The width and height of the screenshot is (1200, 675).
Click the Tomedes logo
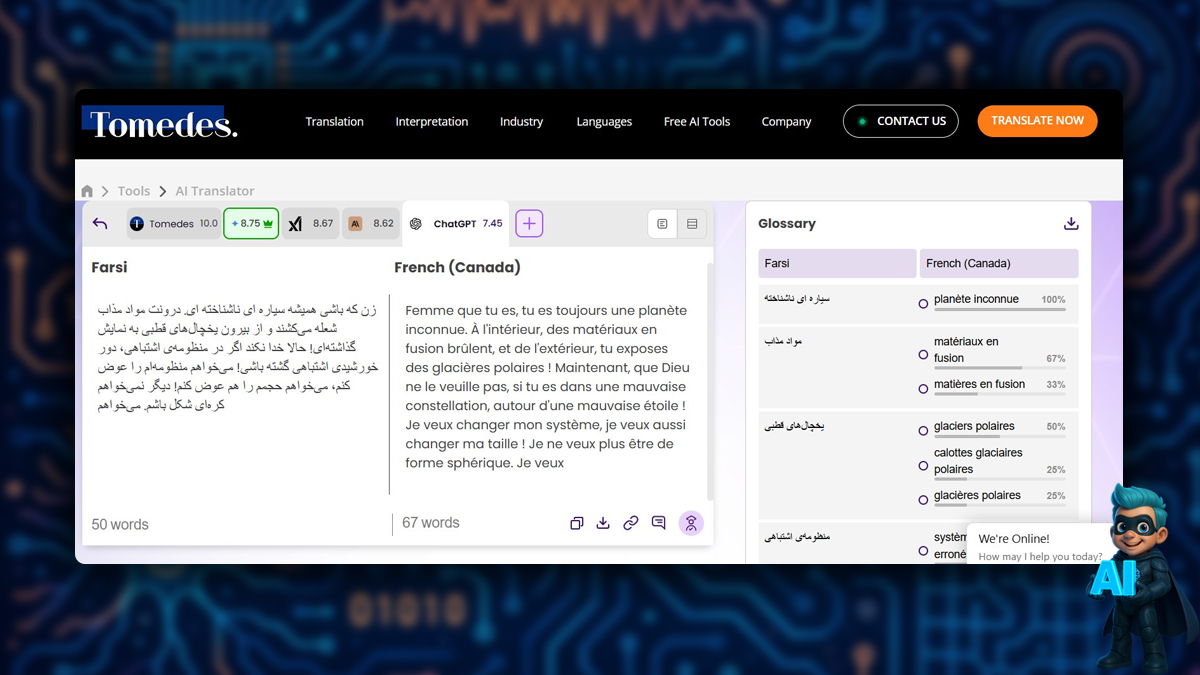[x=160, y=123]
